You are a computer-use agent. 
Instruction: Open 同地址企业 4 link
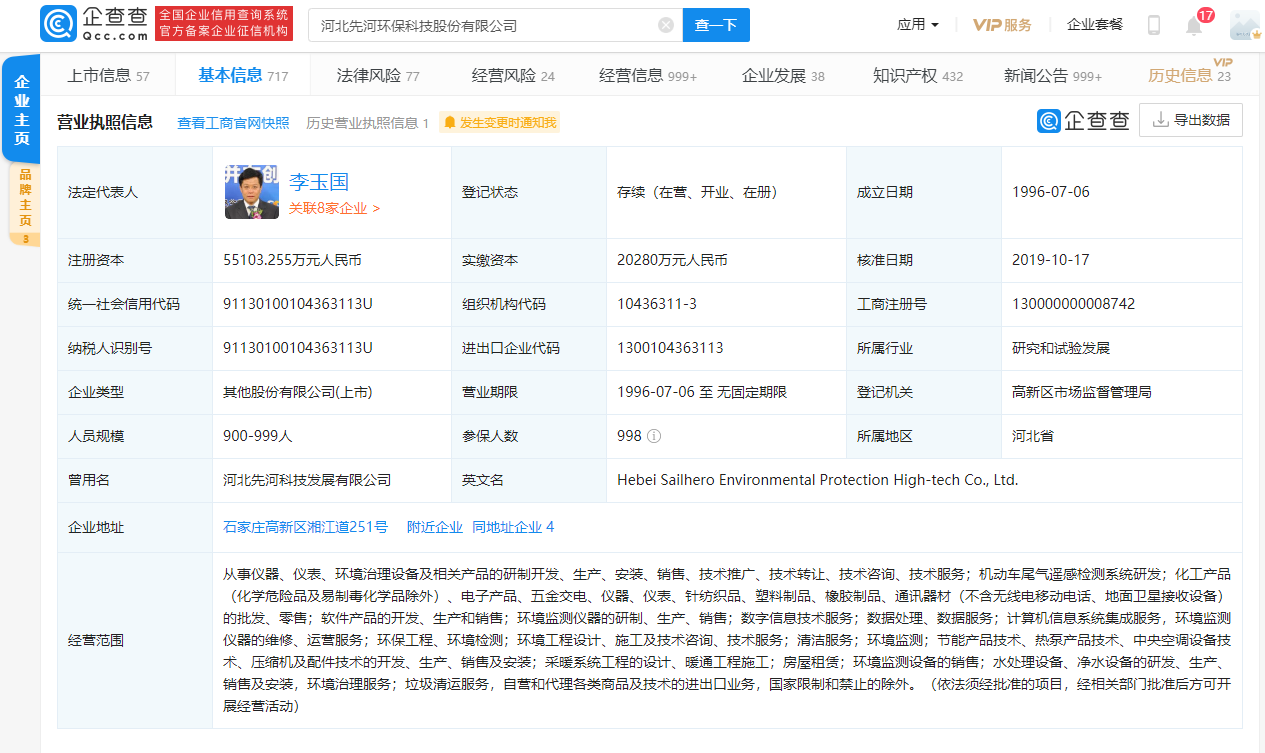pos(513,527)
